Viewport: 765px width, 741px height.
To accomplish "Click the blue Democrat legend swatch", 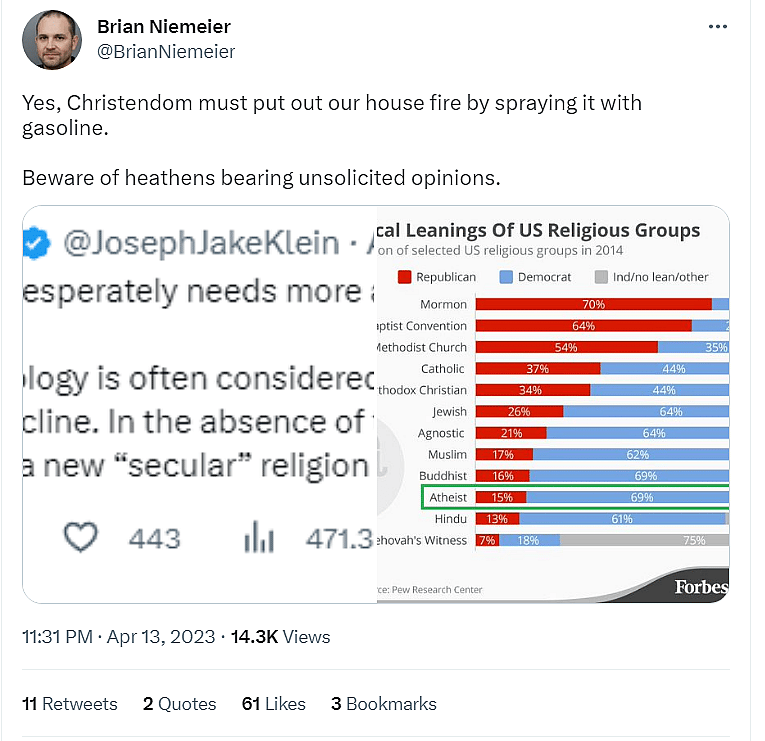I will point(506,277).
